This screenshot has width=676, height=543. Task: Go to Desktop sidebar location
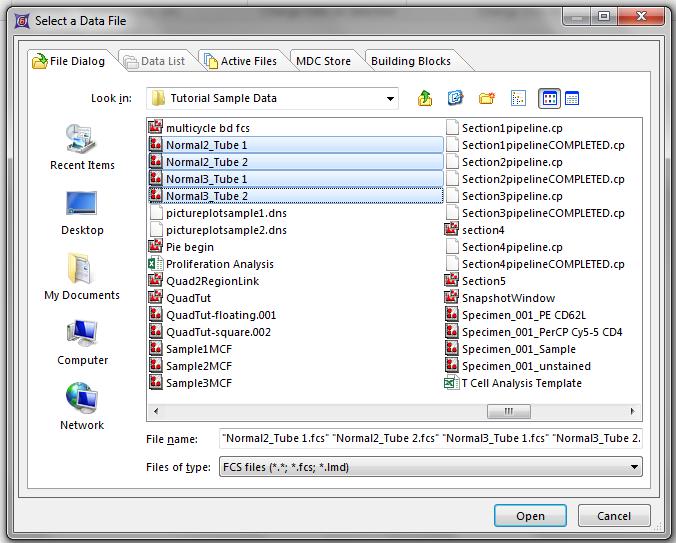click(82, 212)
